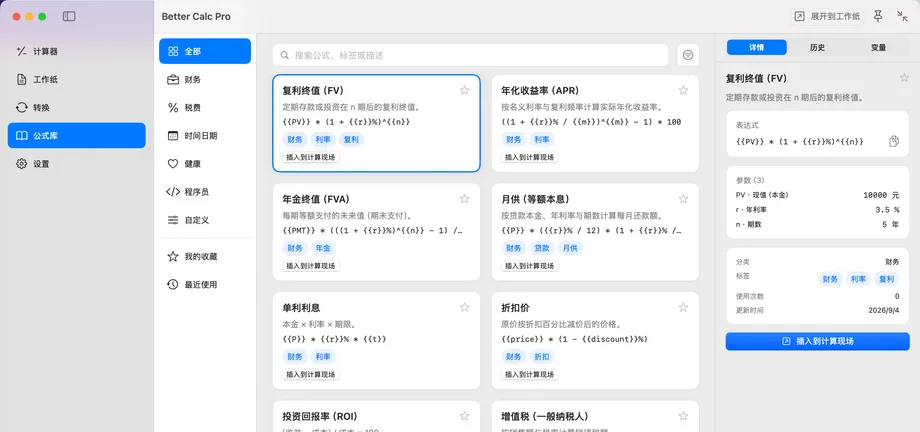Collapse the window with the shrink arrows icon
This screenshot has height=432, width=920.
(x=902, y=16)
